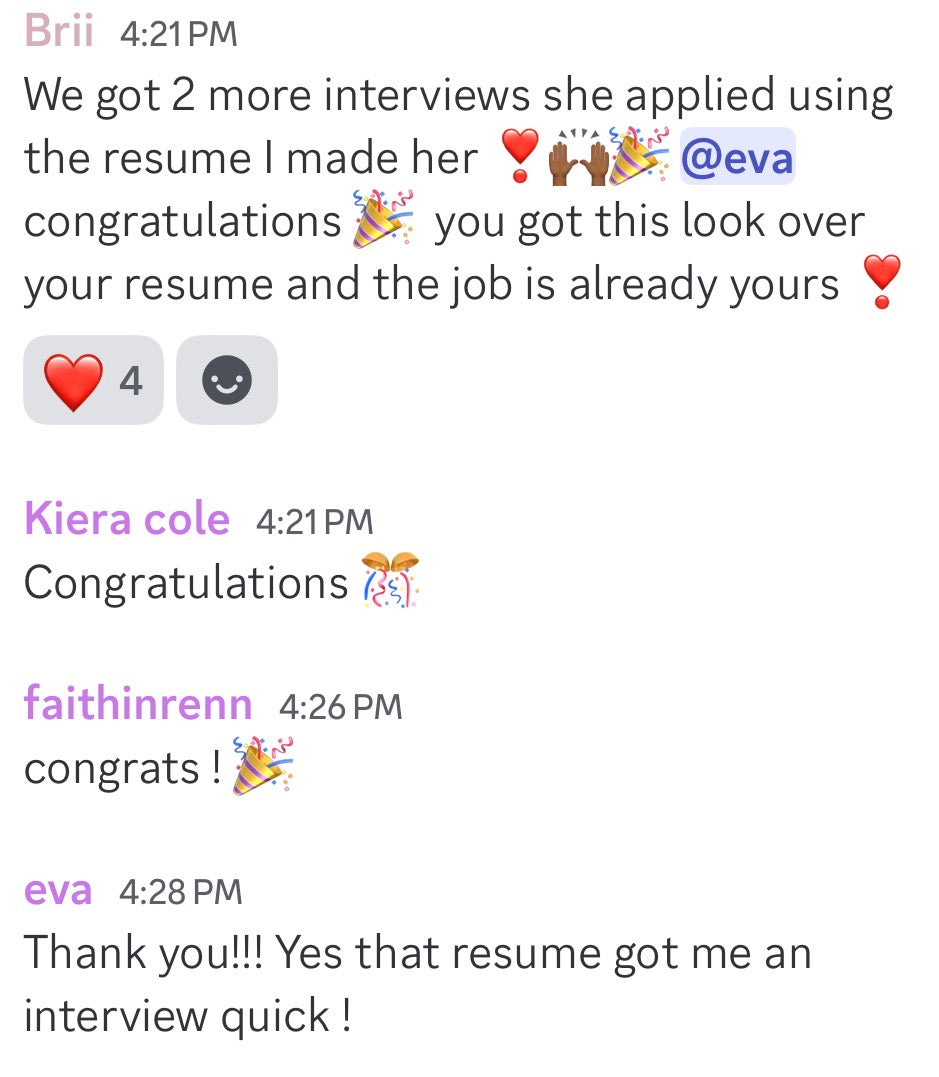
Task: Open the @eva mention in Brii's message
Action: 738,157
